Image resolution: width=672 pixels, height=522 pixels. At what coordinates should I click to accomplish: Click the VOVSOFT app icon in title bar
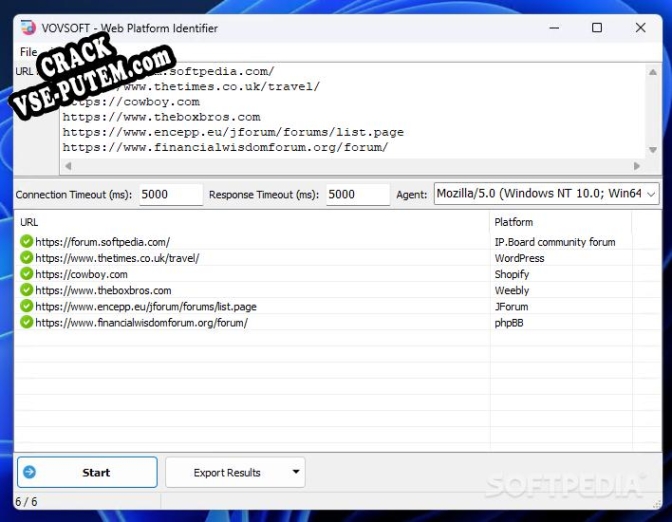click(26, 28)
